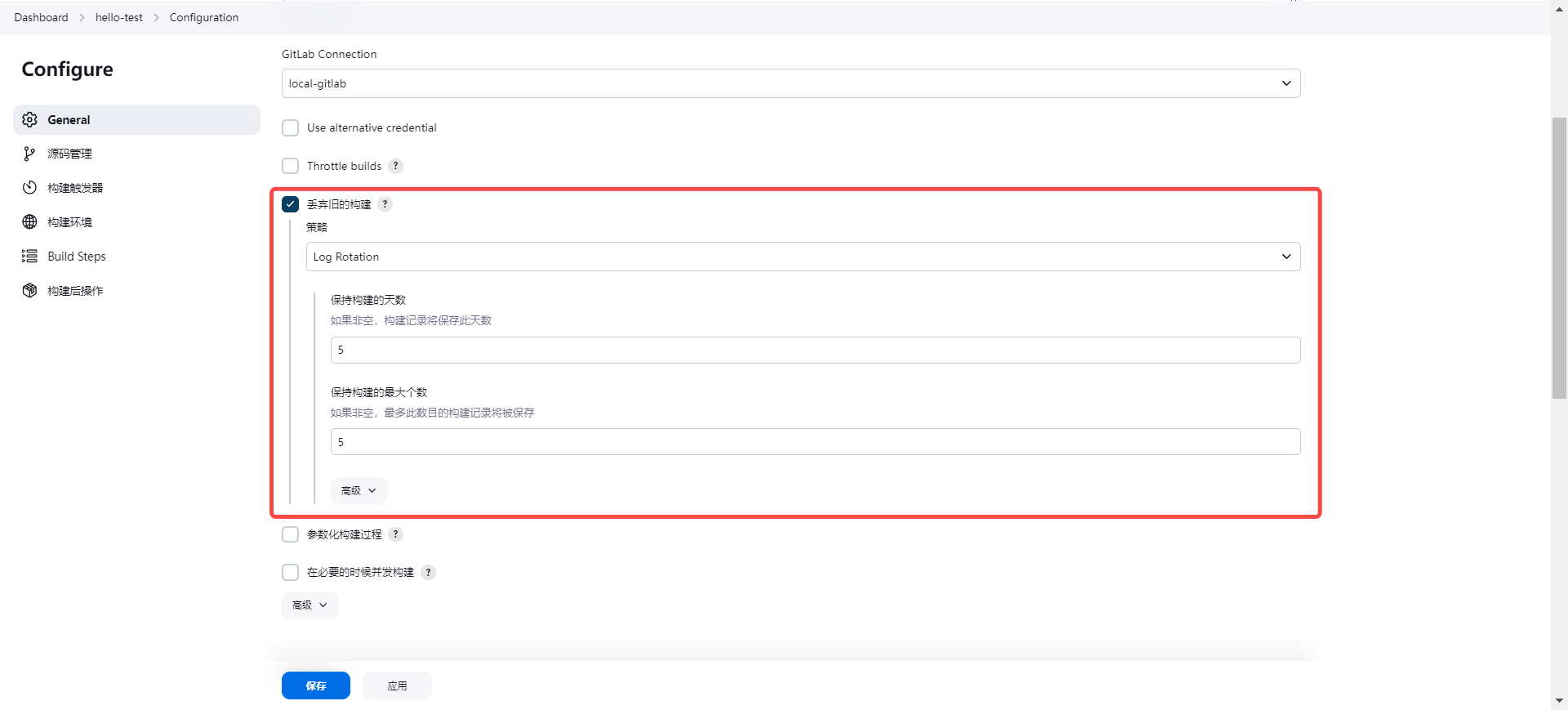Click the 保持构建的天数 input field

click(x=814, y=350)
